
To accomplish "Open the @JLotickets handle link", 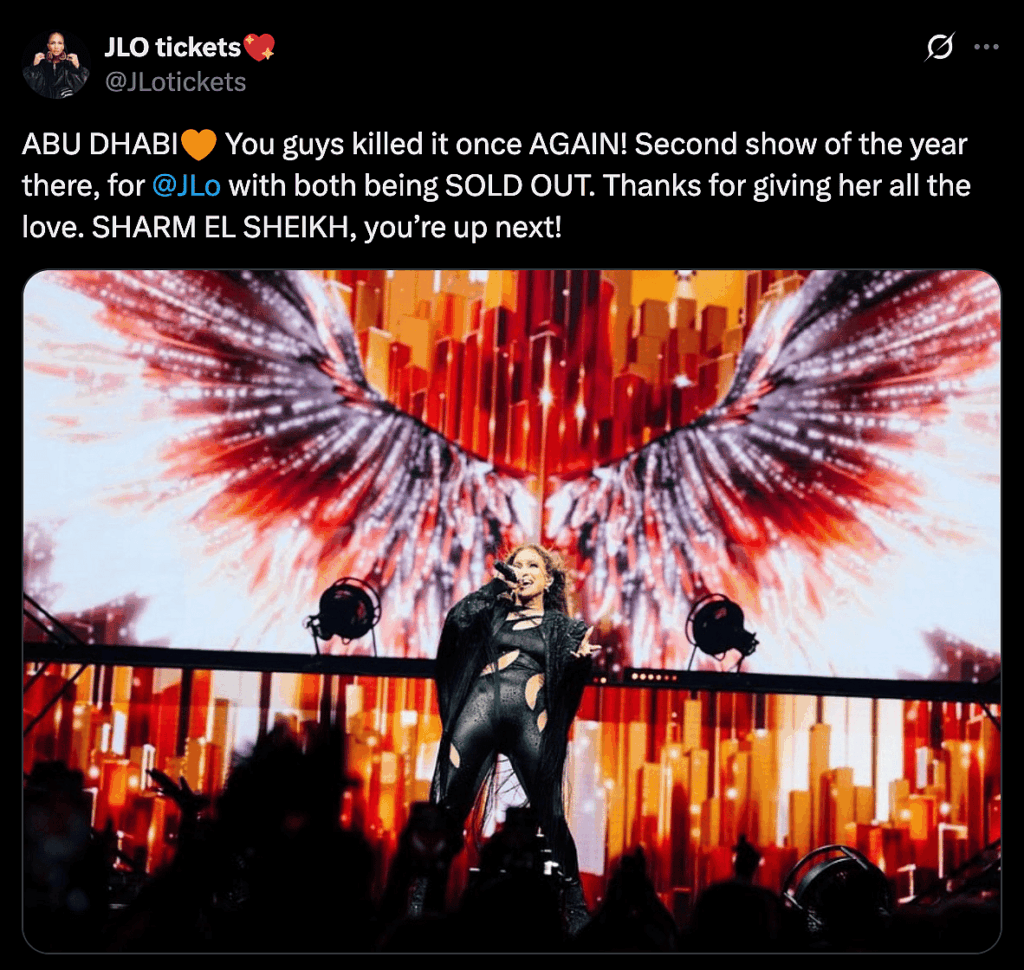I will coord(175,82).
